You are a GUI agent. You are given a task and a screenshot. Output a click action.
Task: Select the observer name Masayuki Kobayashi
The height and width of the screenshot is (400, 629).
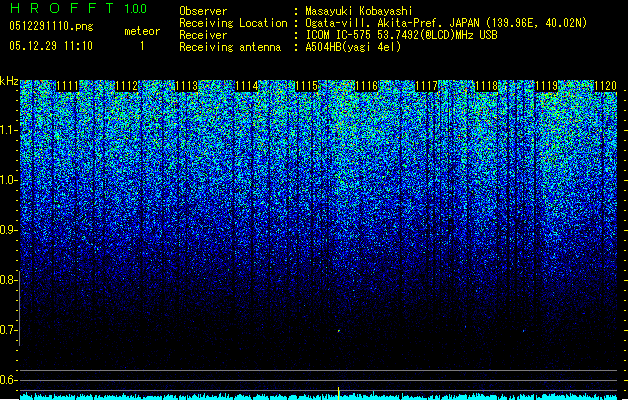coord(358,11)
